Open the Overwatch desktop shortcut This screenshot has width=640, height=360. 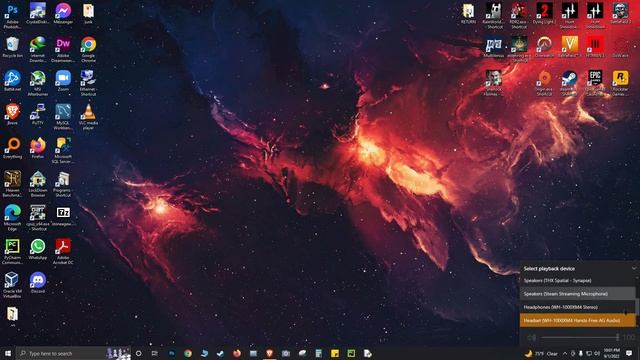pos(544,47)
